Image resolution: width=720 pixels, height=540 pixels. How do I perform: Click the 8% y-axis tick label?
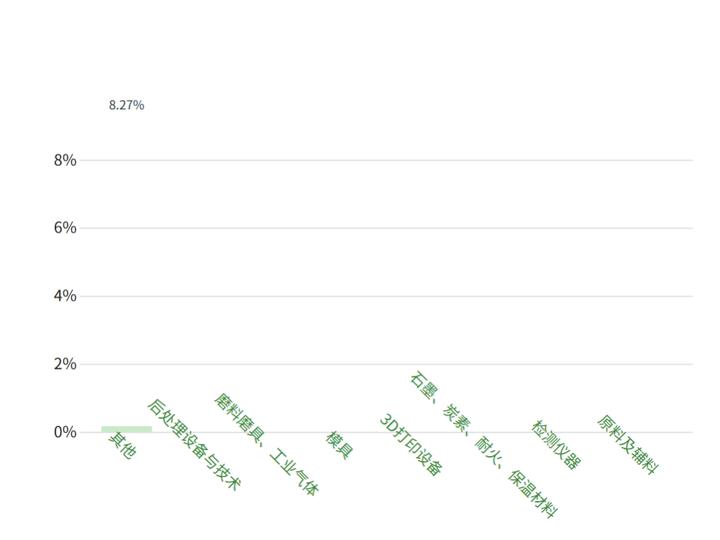pyautogui.click(x=65, y=160)
